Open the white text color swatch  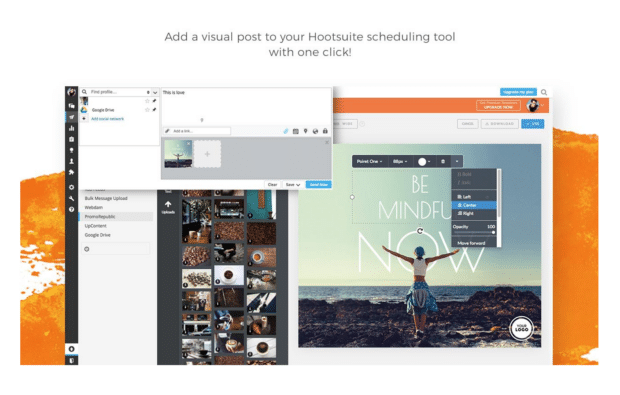(422, 162)
